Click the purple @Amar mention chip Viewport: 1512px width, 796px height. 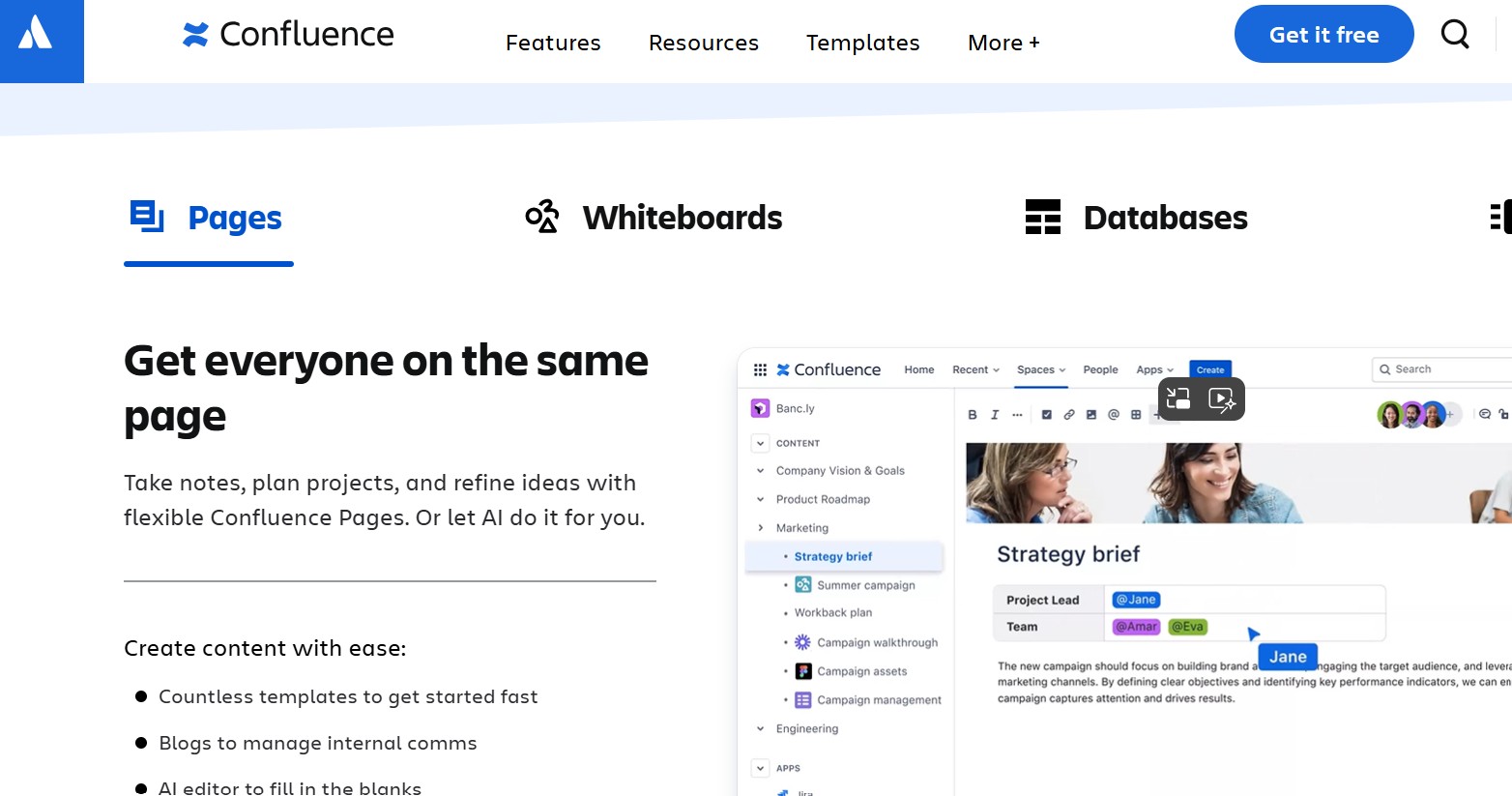tap(1136, 627)
